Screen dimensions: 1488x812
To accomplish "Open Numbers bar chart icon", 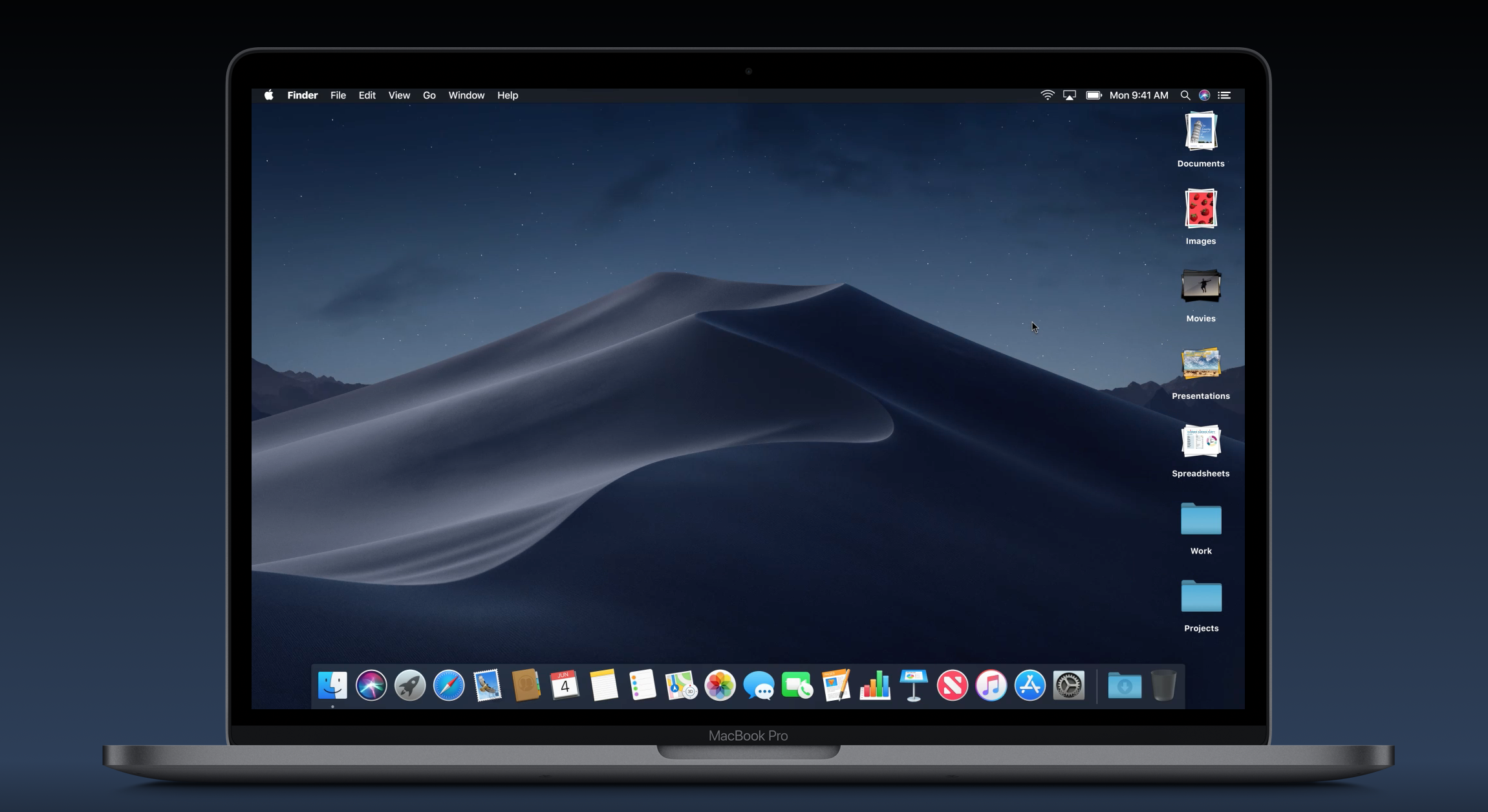I will pos(875,685).
